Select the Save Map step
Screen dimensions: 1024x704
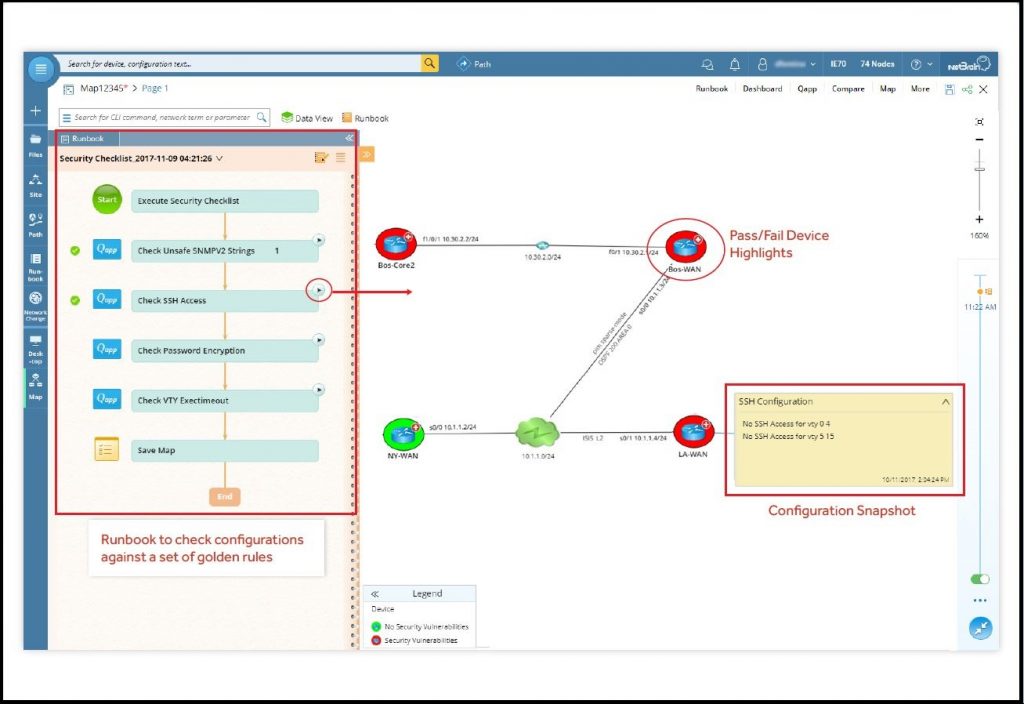[x=225, y=451]
